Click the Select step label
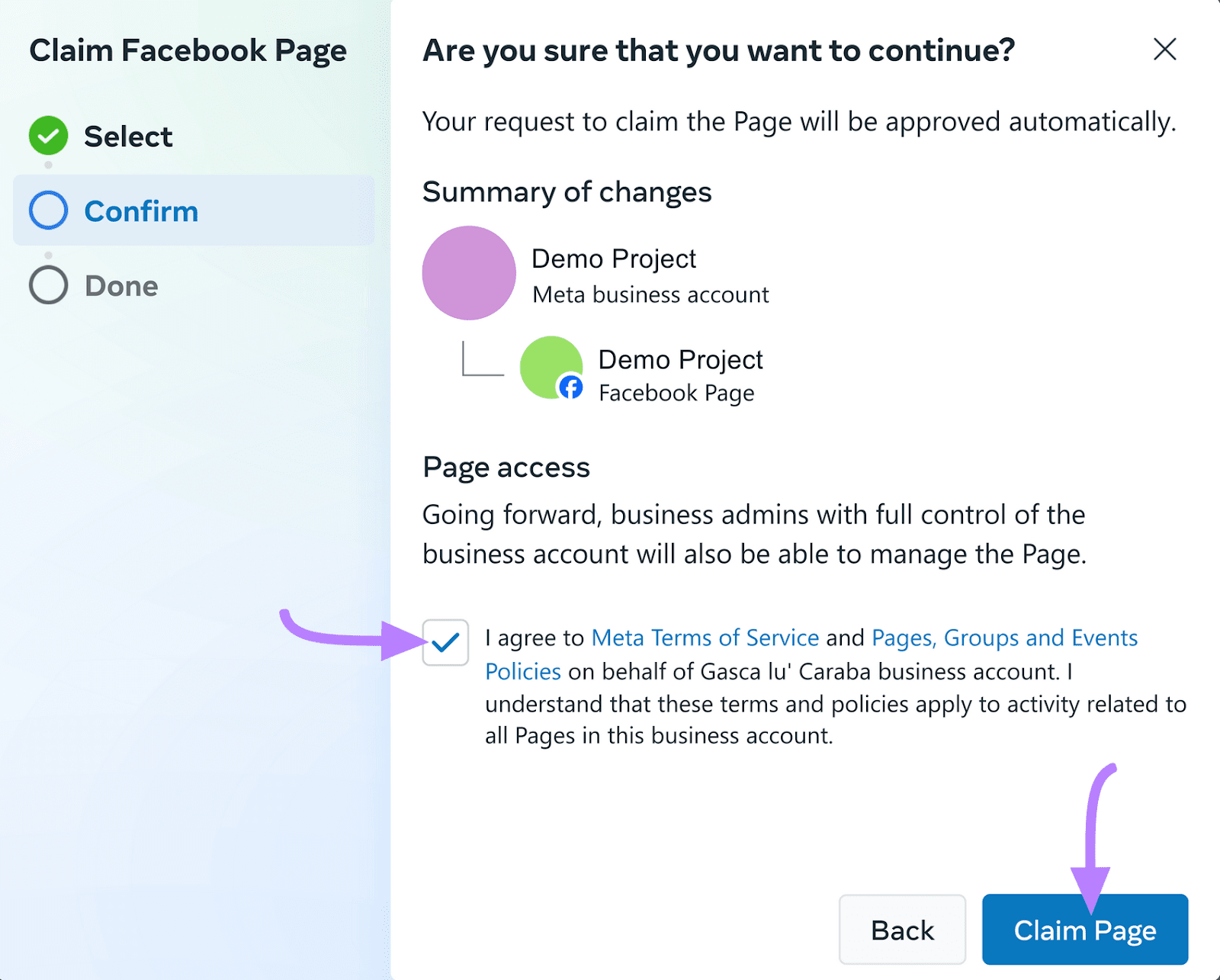This screenshot has height=980, width=1220. tap(127, 136)
